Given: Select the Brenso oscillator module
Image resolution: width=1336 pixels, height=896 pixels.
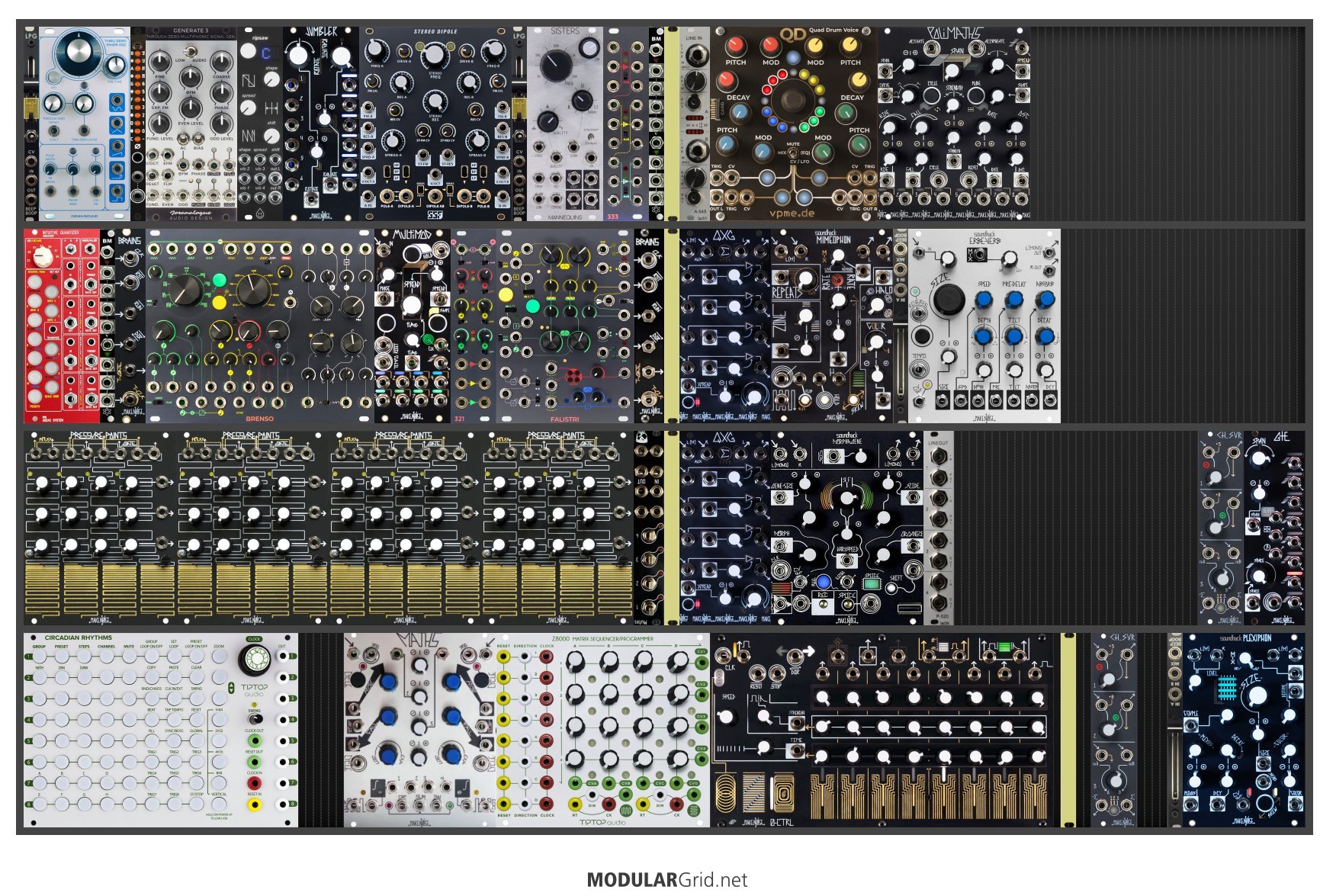Looking at the screenshot, I should point(260,326).
